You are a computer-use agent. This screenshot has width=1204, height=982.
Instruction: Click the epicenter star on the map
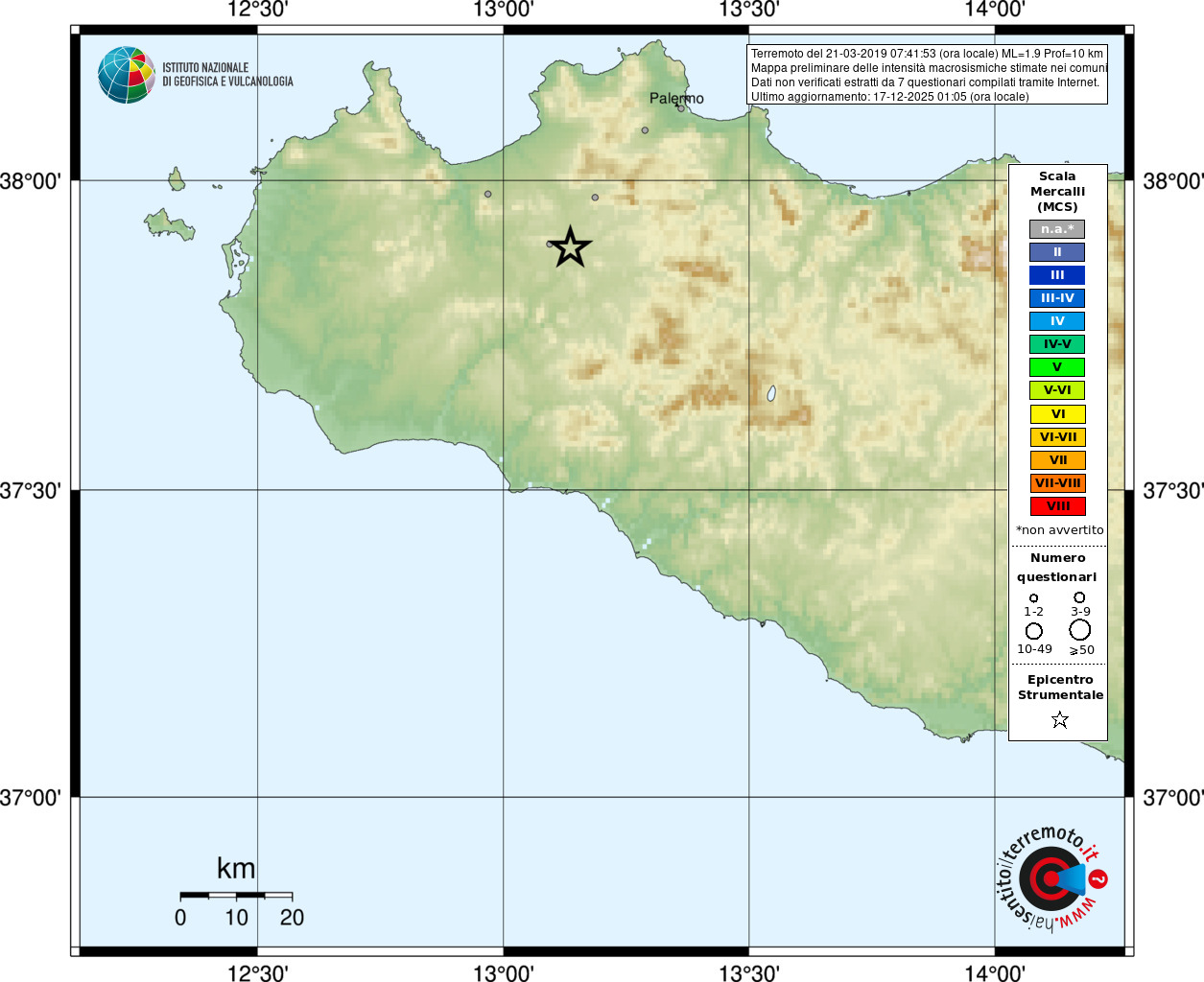(571, 247)
